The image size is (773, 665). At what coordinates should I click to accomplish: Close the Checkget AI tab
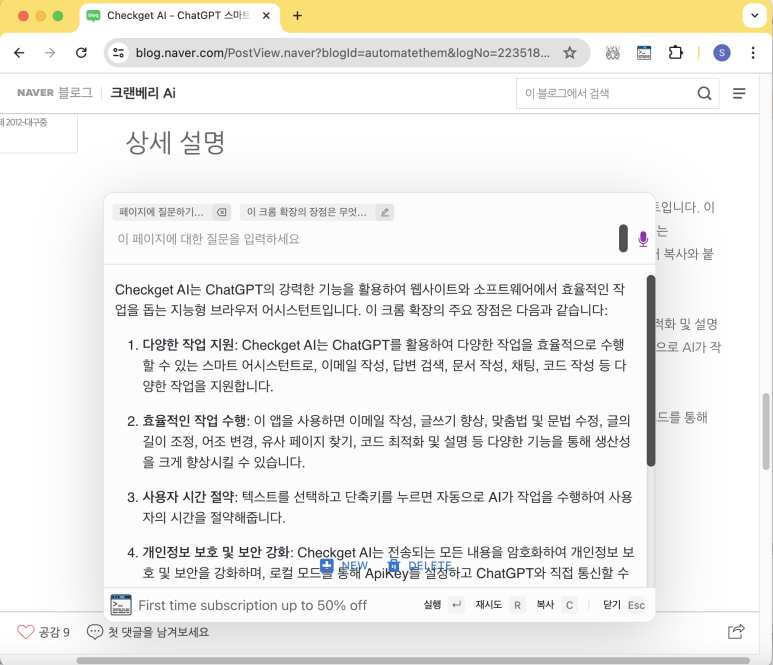(266, 16)
